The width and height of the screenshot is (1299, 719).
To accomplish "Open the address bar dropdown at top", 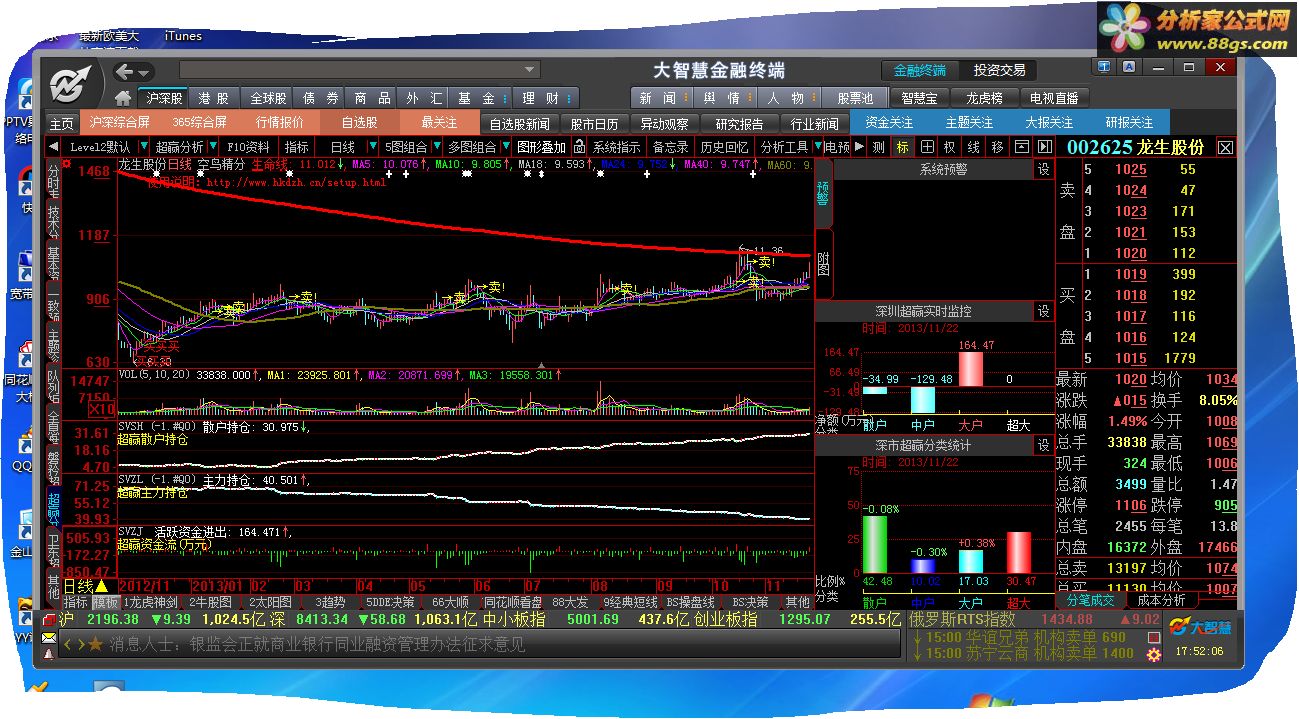I will (x=530, y=70).
